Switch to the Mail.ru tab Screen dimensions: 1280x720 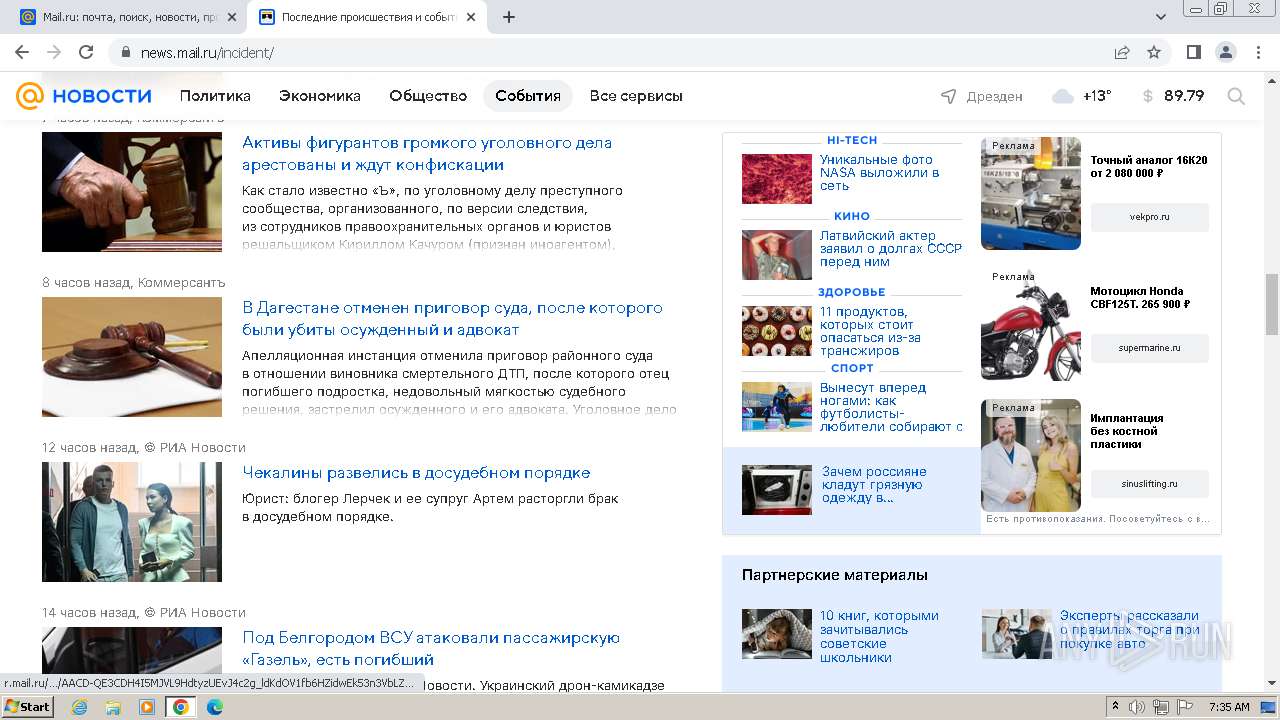128,17
